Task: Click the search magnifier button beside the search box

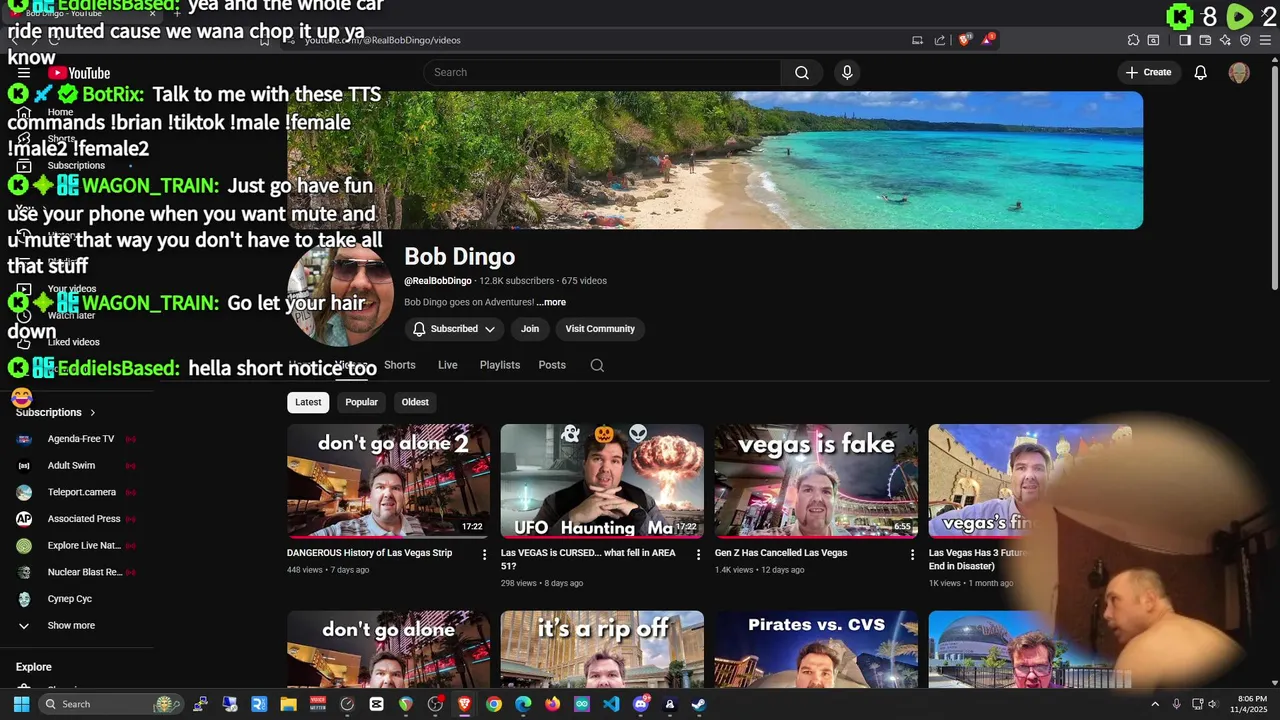Action: pyautogui.click(x=801, y=72)
